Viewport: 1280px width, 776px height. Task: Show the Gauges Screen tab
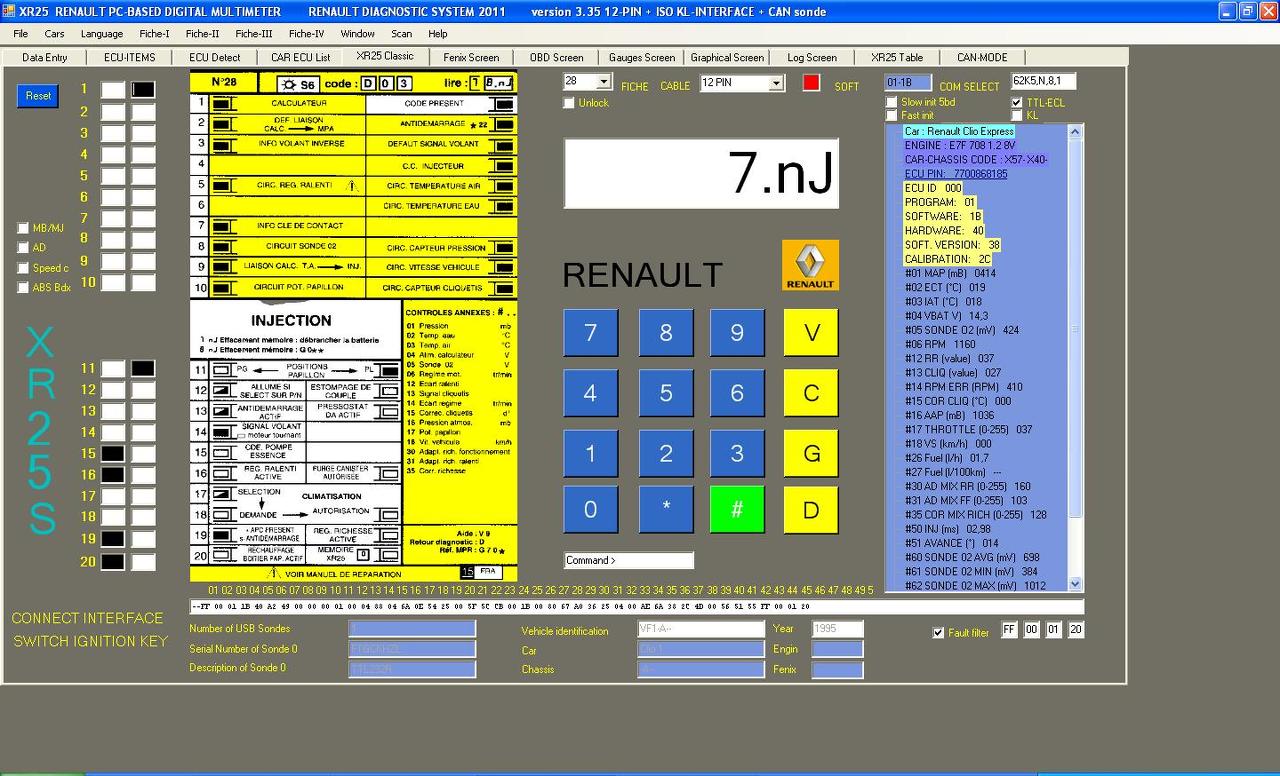coord(642,58)
